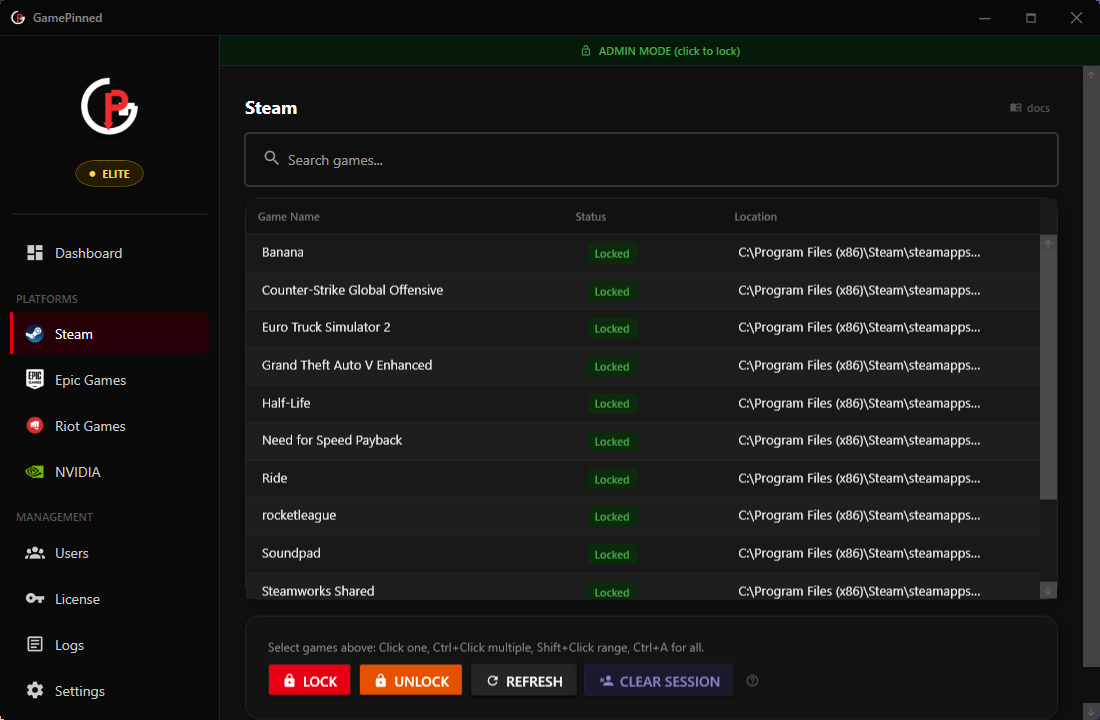Click the GamePinned title bar app icon

[x=18, y=18]
